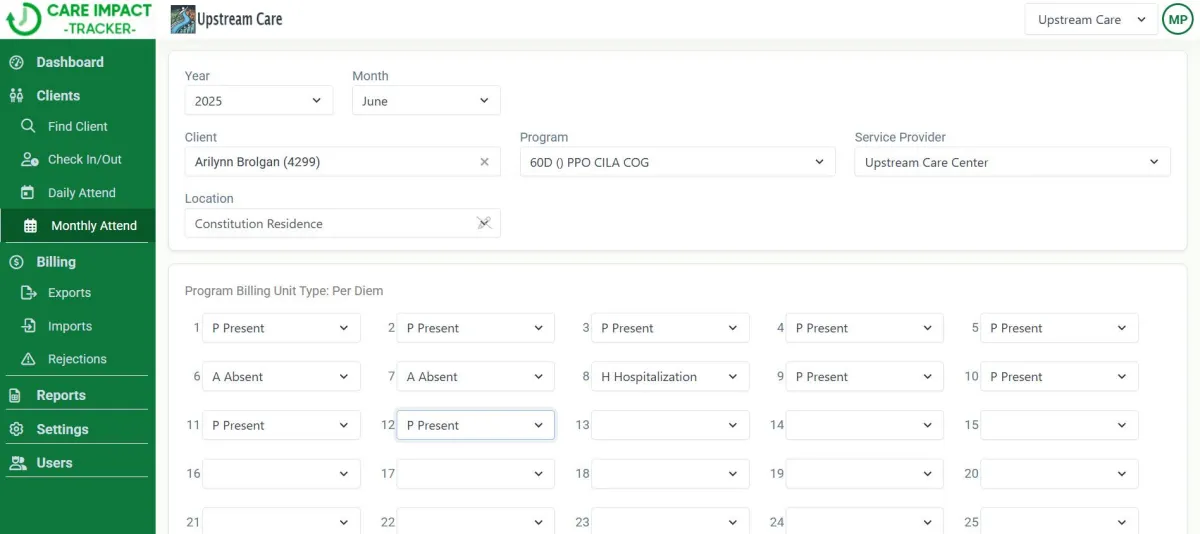Open the Monthly Attend page
1200x534 pixels.
93,226
